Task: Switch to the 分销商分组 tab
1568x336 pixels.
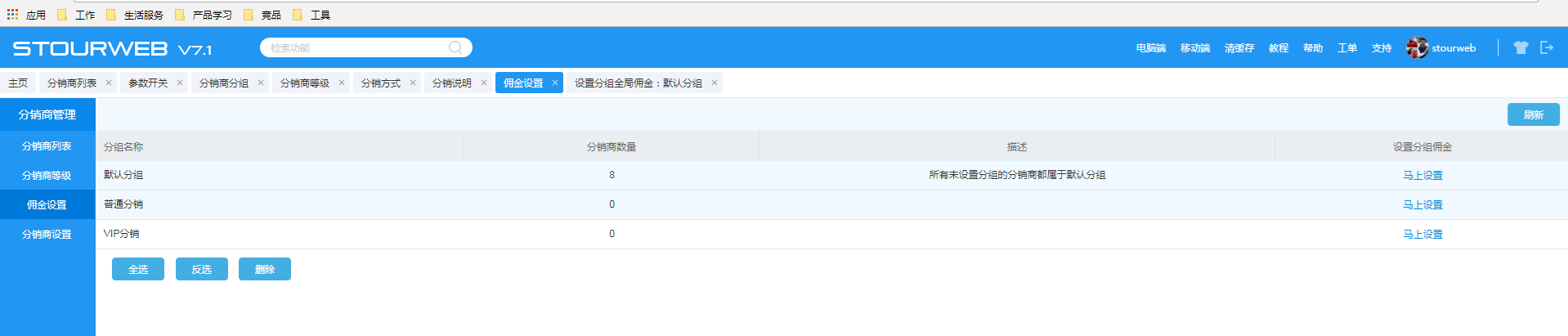Action: pyautogui.click(x=224, y=83)
